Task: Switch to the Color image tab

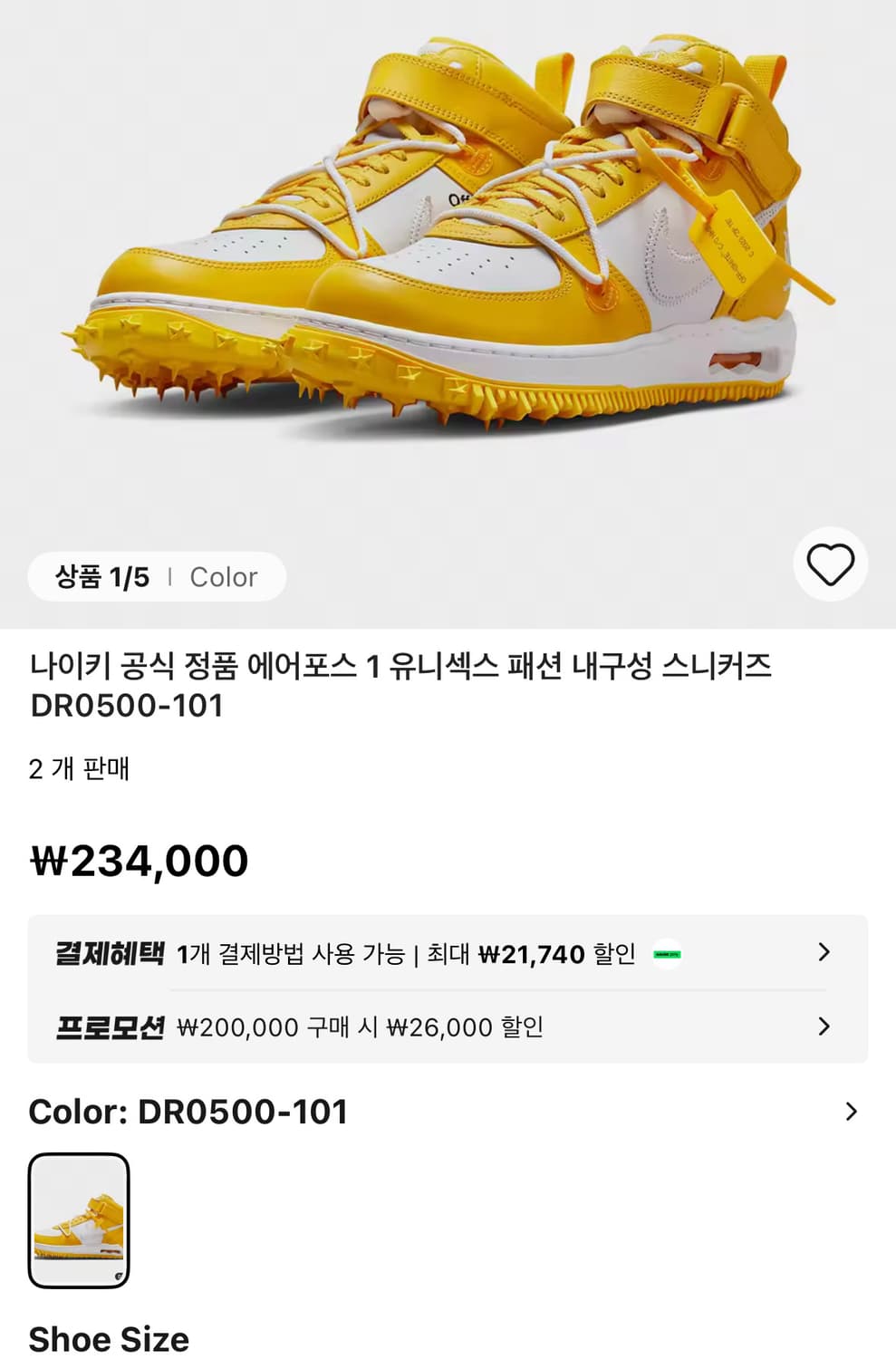Action: coord(223,577)
